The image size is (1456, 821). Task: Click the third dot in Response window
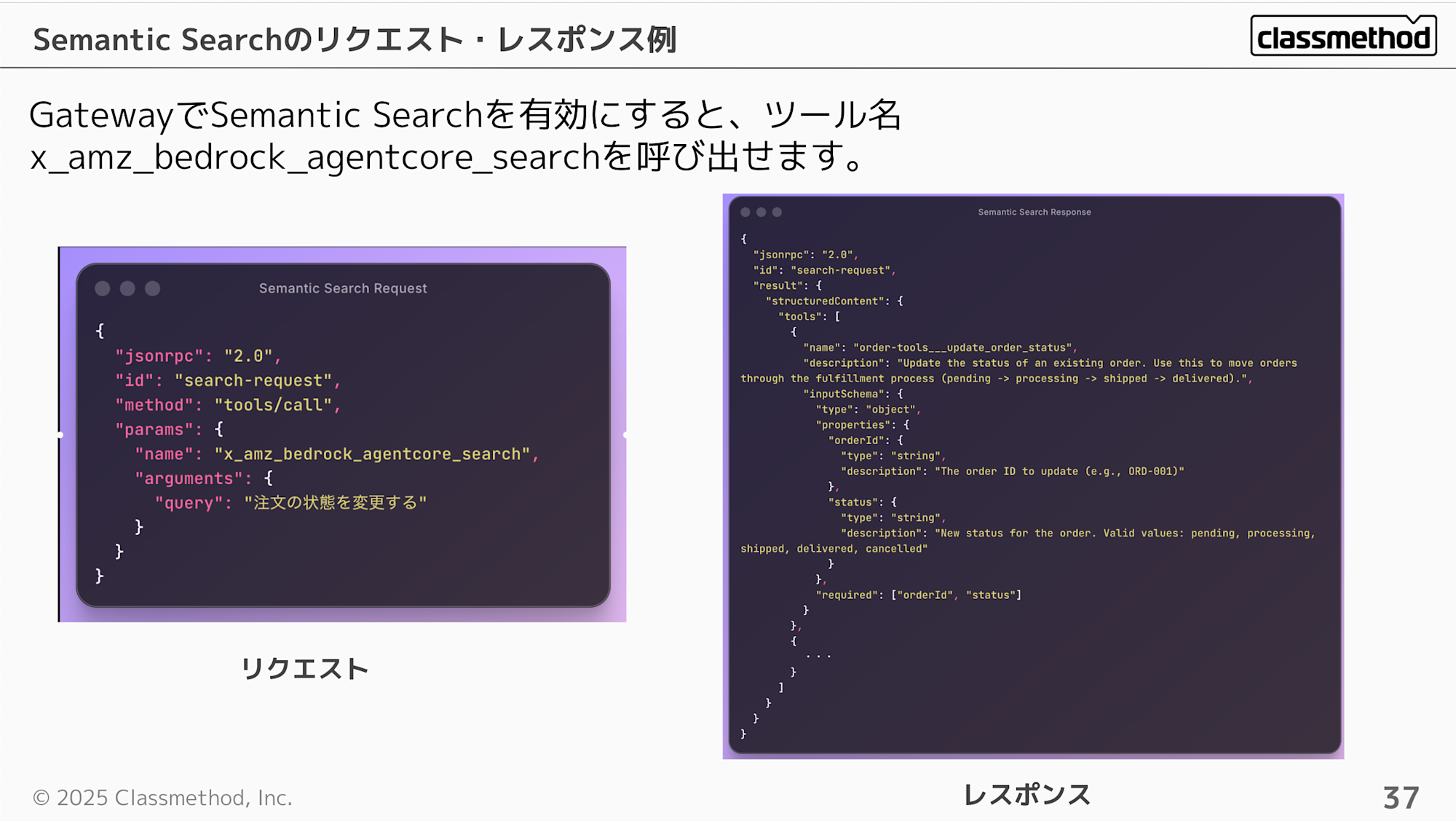click(777, 212)
